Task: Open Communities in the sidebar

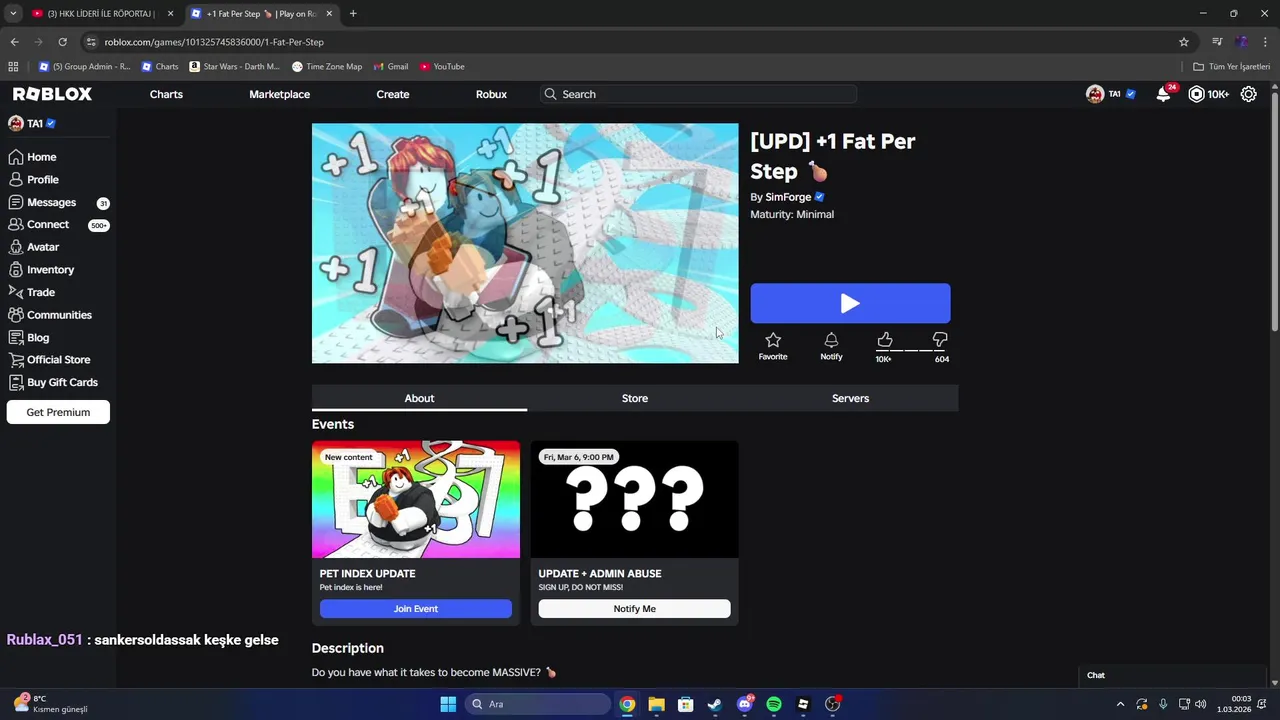Action: [50, 315]
